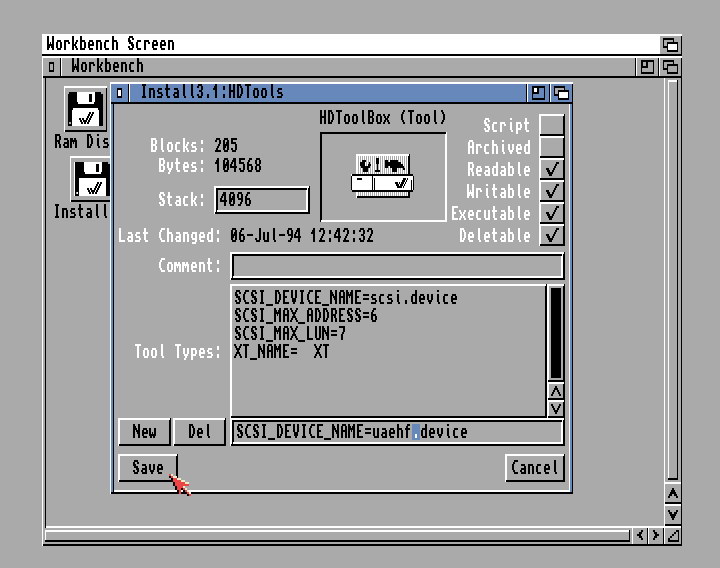This screenshot has height=568, width=720.
Task: Enable the Script checkbox
Action: [551, 125]
